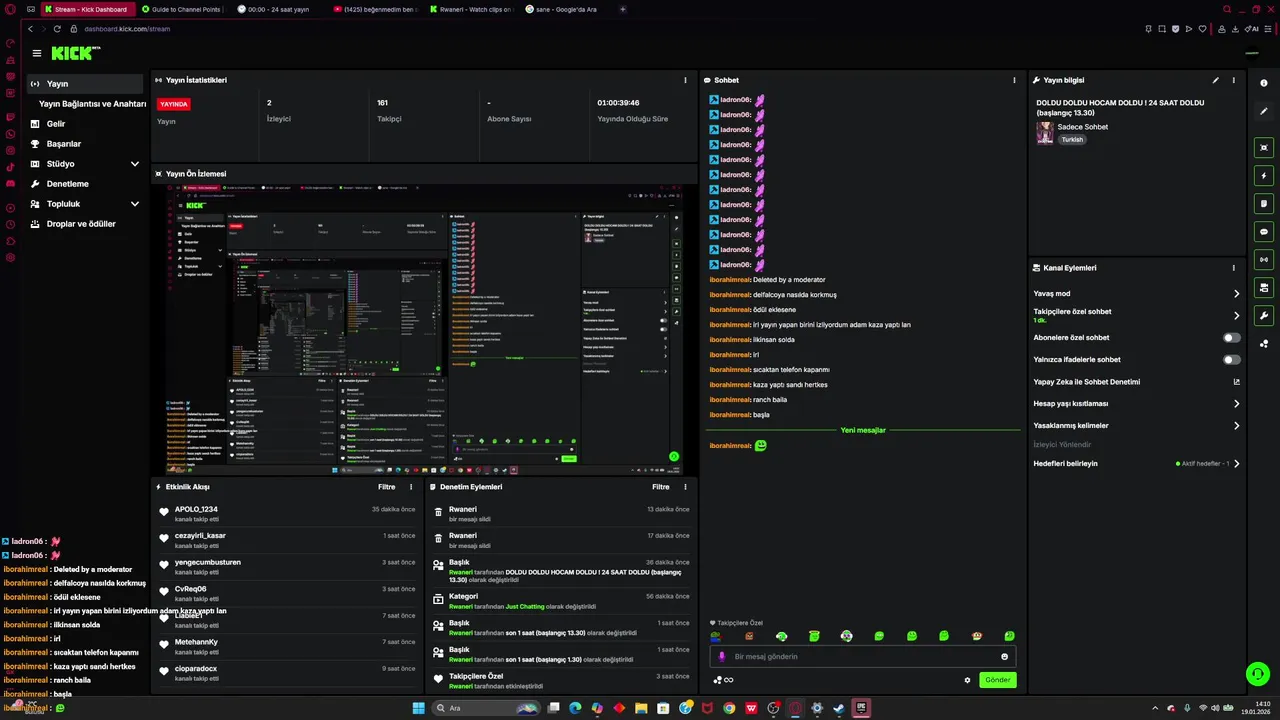Open Filtre in Denetim Eylemleri
Screen dimensions: 1280x720
[661, 487]
